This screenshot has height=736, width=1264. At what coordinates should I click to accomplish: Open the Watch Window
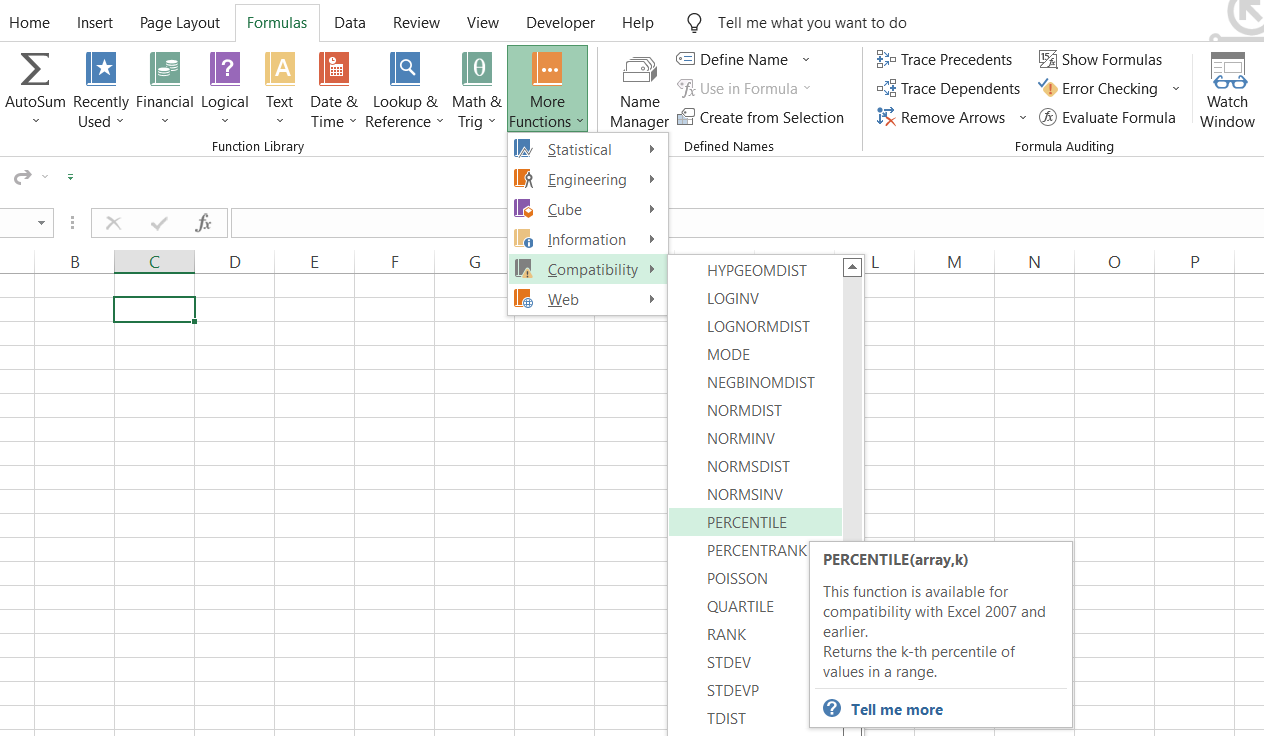point(1227,92)
